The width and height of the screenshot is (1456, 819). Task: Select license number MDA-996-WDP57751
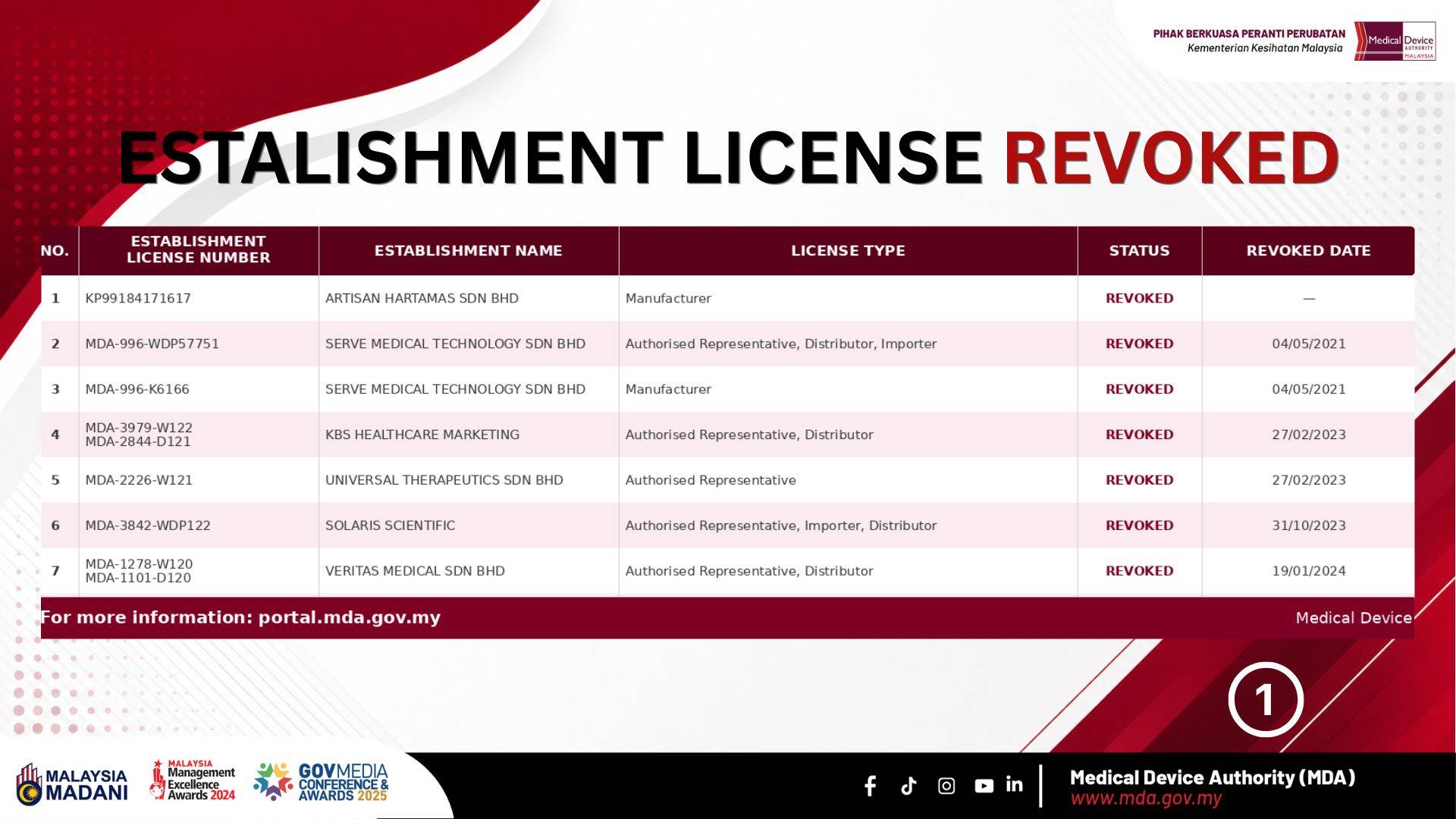[x=152, y=344]
